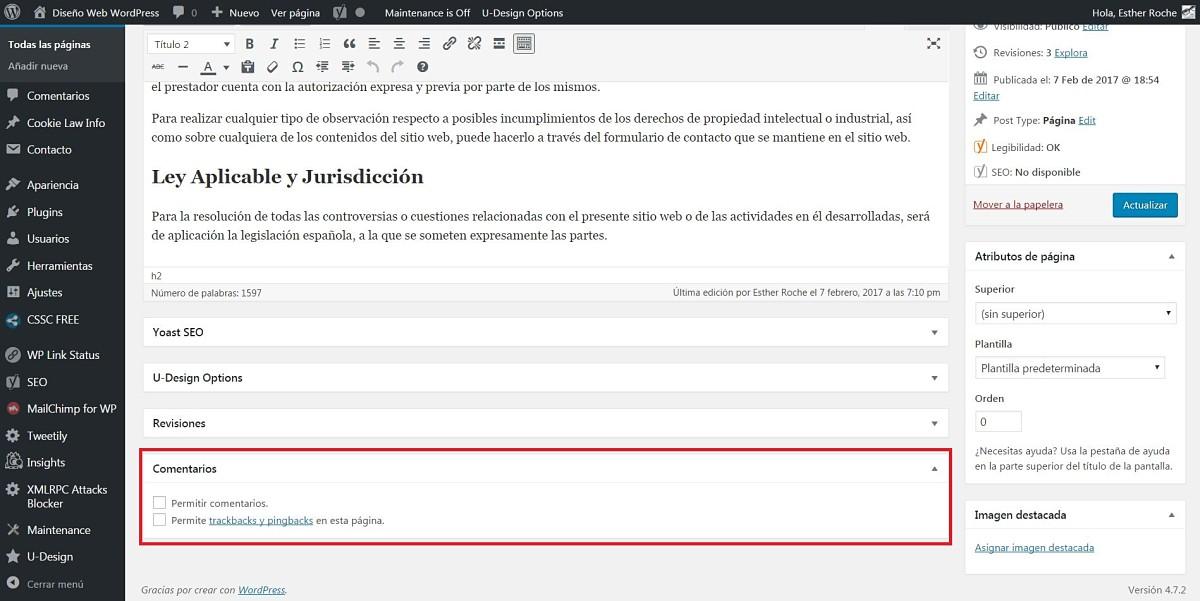Open the Plantilla template dropdown

1069,368
